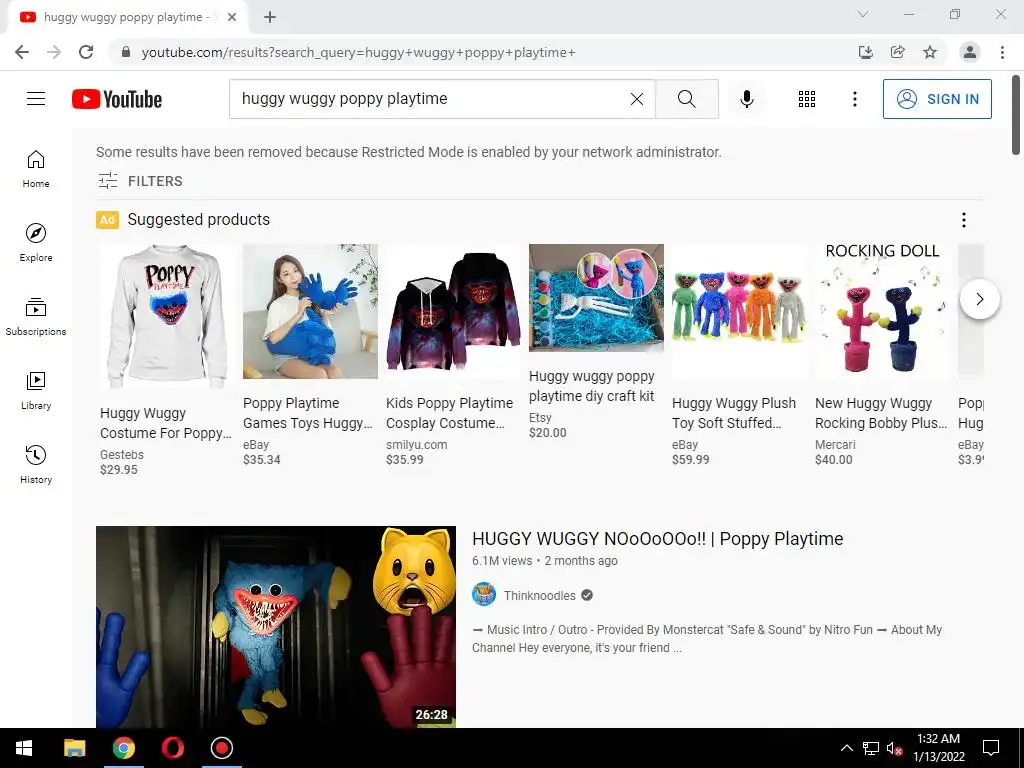The width and height of the screenshot is (1024, 768).
Task: Open History in the sidebar
Action: (36, 464)
